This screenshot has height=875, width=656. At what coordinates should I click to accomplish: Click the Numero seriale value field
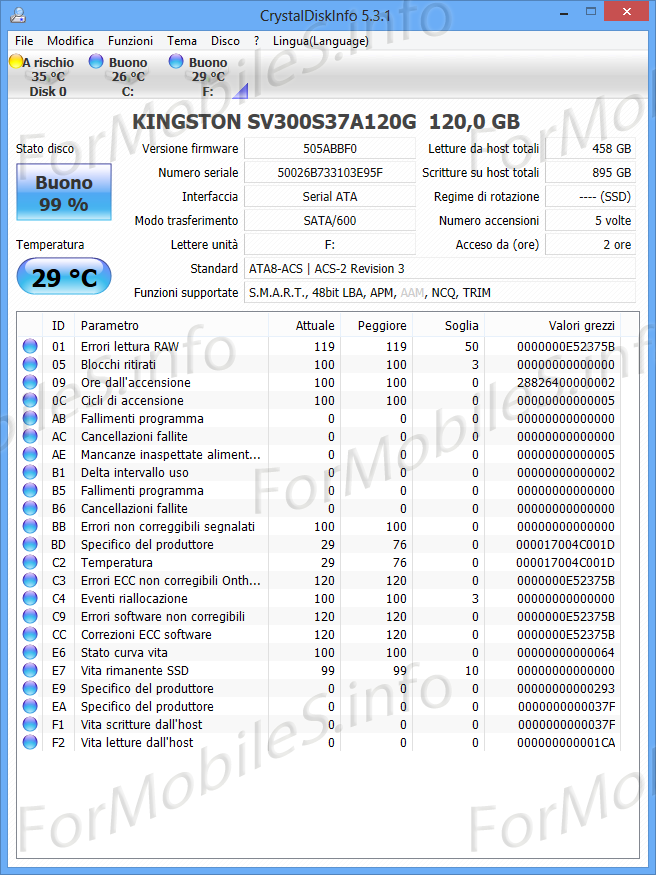pyautogui.click(x=330, y=173)
